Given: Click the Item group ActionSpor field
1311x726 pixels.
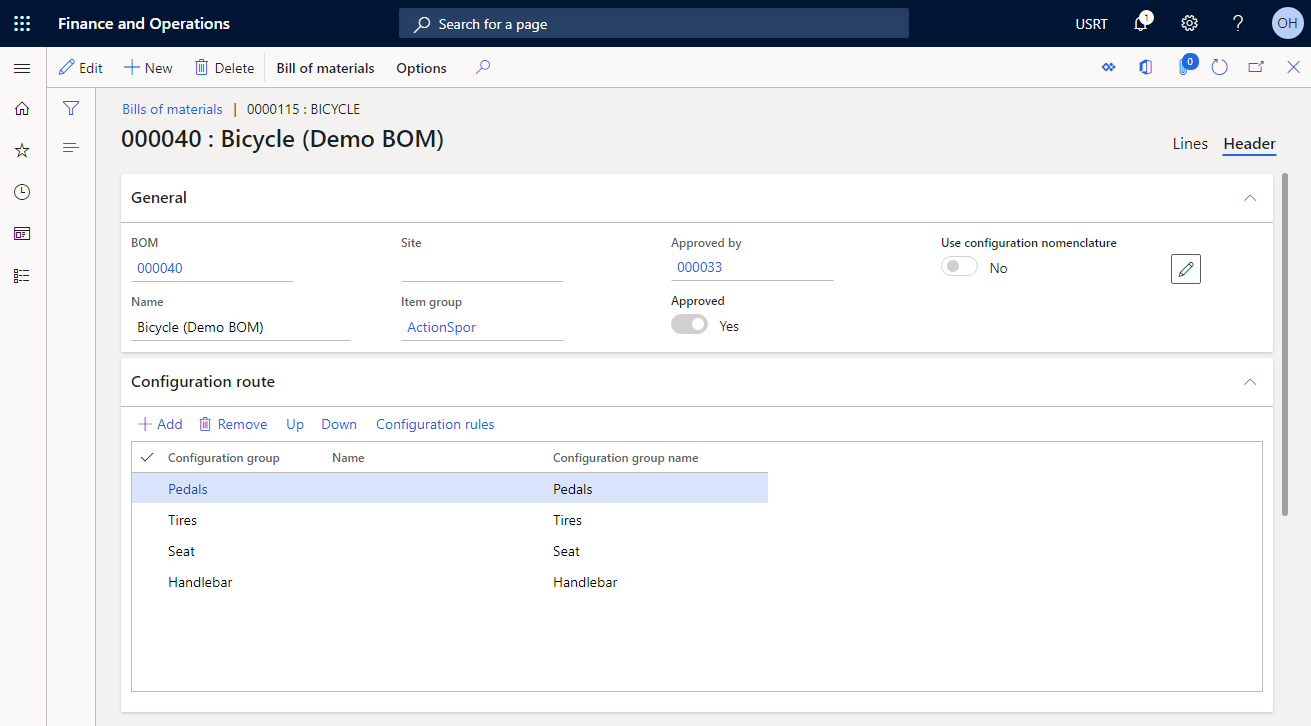Looking at the screenshot, I should coord(482,327).
